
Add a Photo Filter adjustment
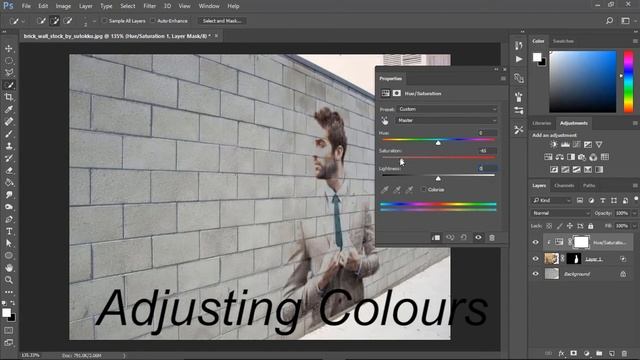pos(582,157)
